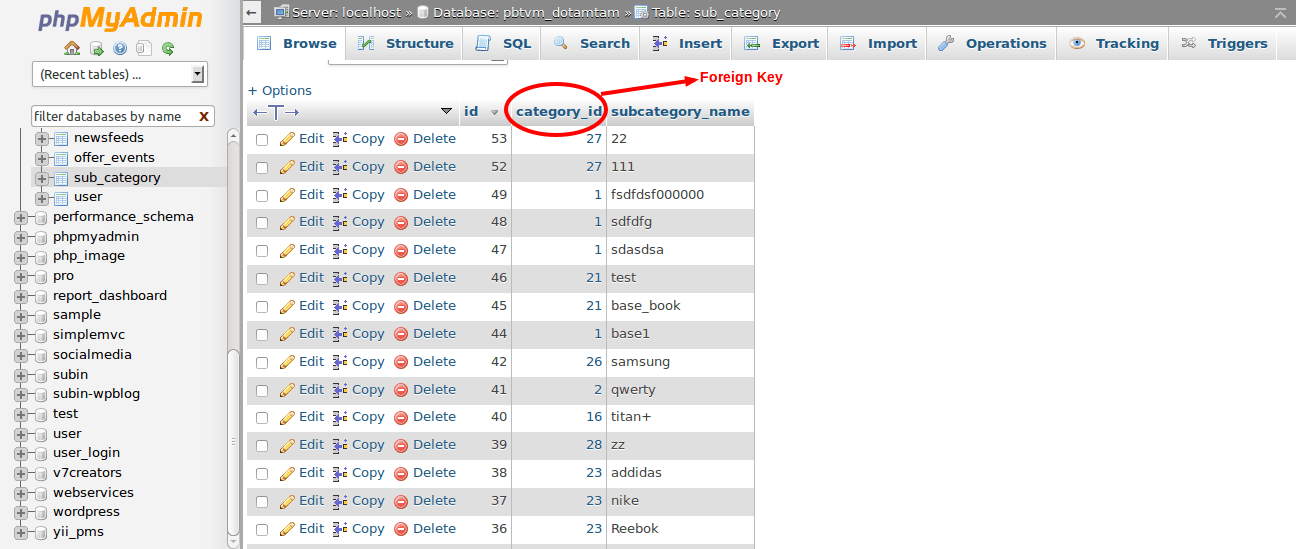
Task: Check the checkbox for row id 52
Action: (x=262, y=168)
